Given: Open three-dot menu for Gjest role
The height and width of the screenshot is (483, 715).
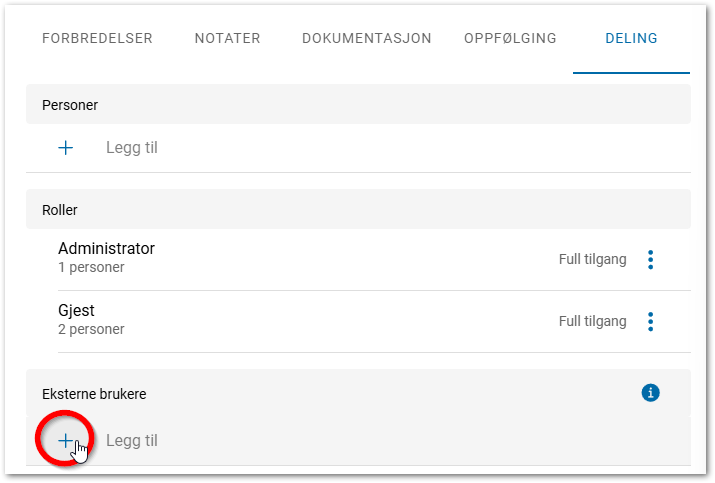Looking at the screenshot, I should 651,322.
